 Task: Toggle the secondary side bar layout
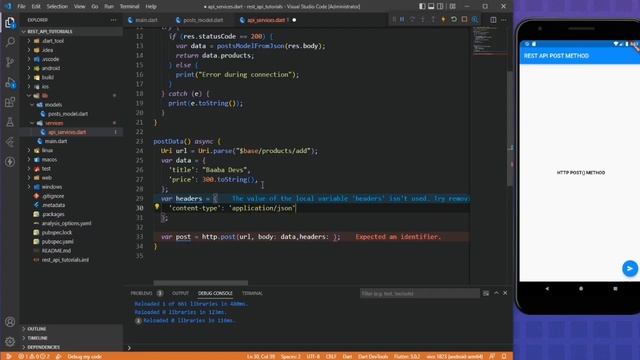440,7
